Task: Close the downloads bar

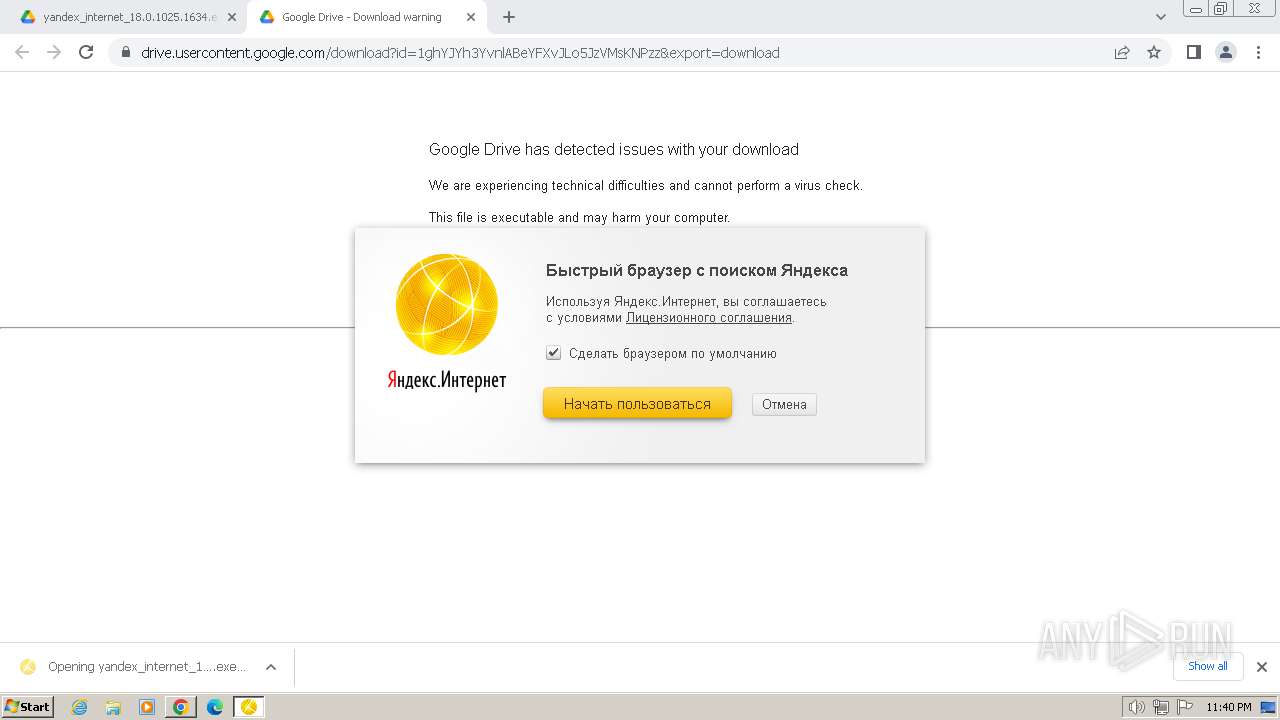Action: [x=1262, y=667]
